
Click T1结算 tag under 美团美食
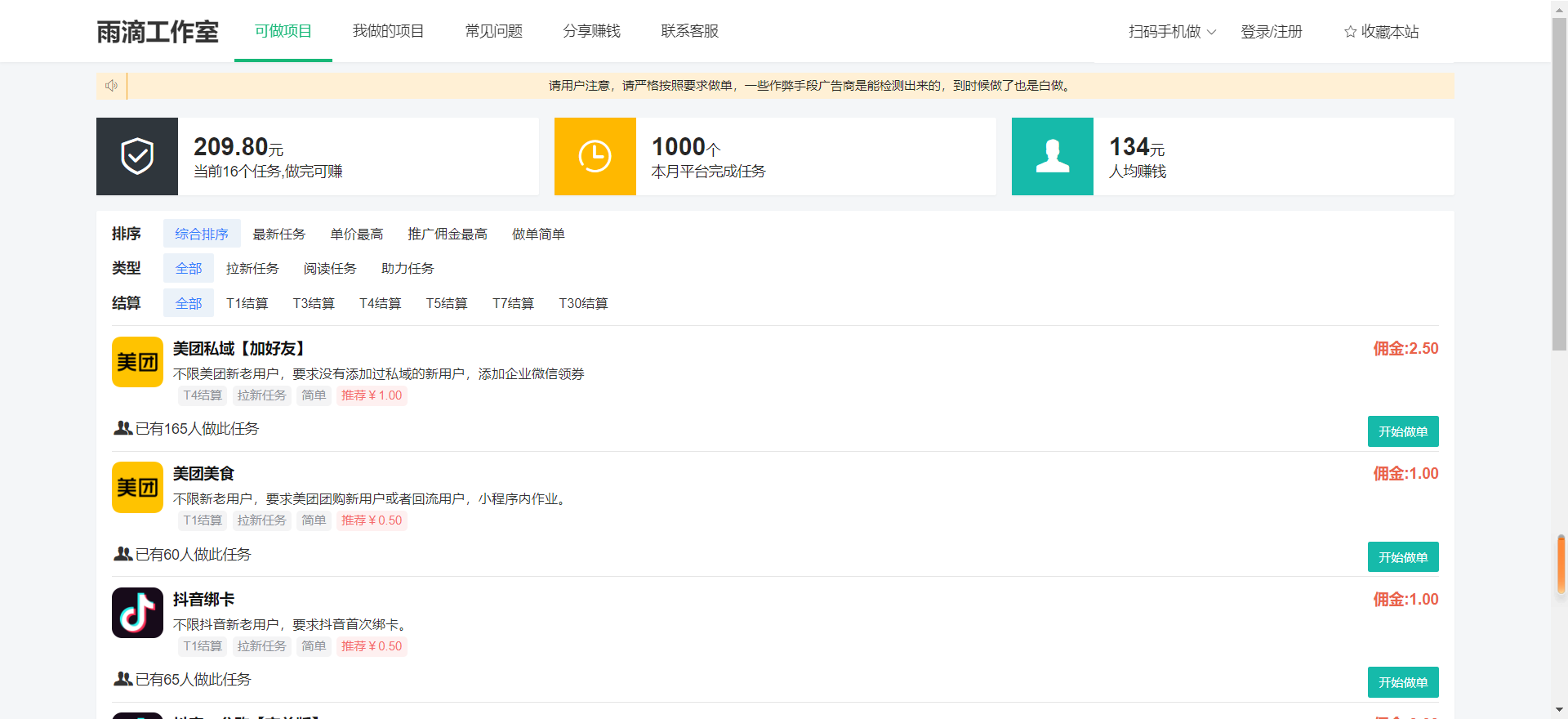pos(203,520)
